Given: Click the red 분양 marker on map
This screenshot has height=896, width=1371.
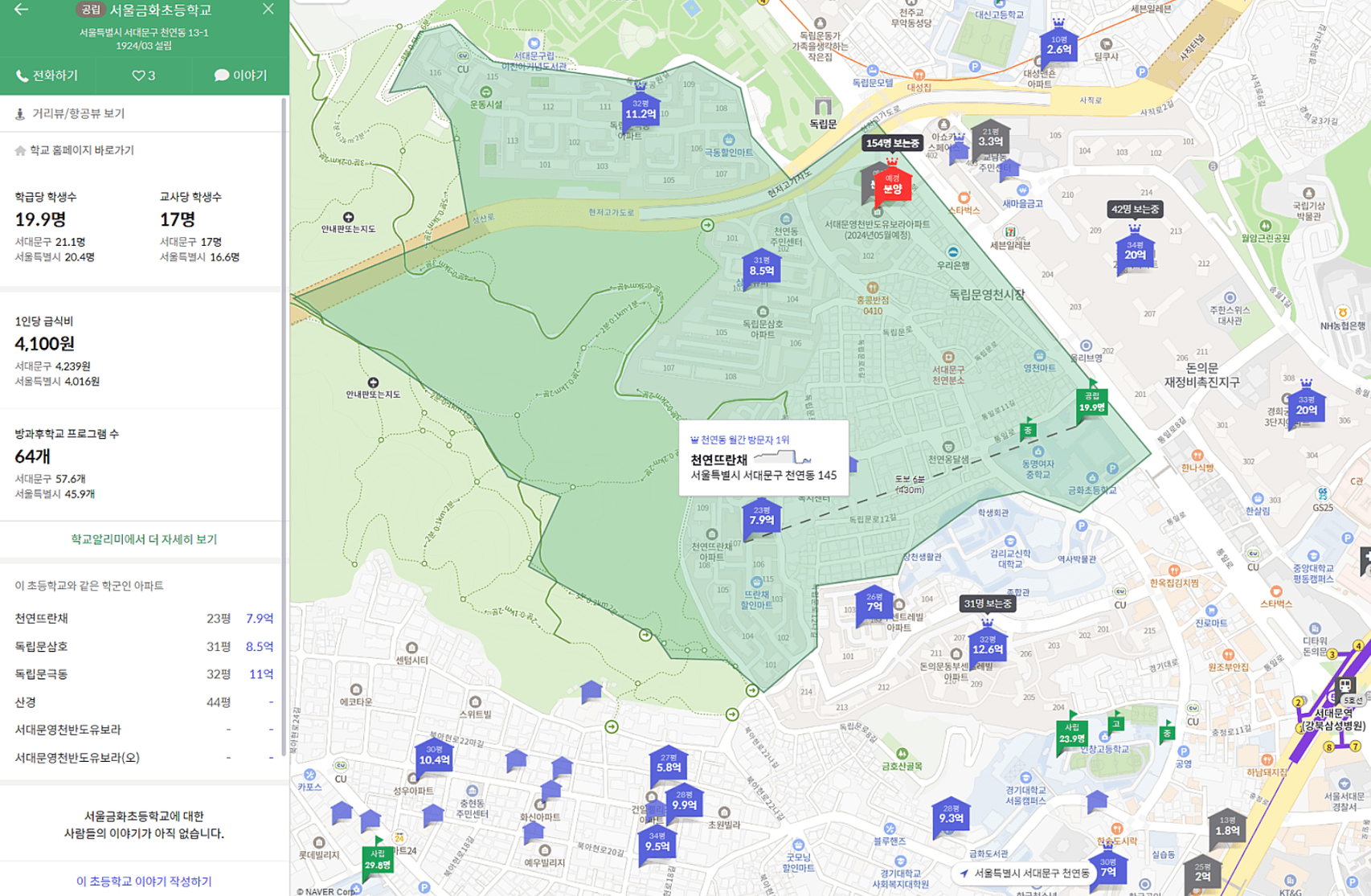Looking at the screenshot, I should (892, 185).
